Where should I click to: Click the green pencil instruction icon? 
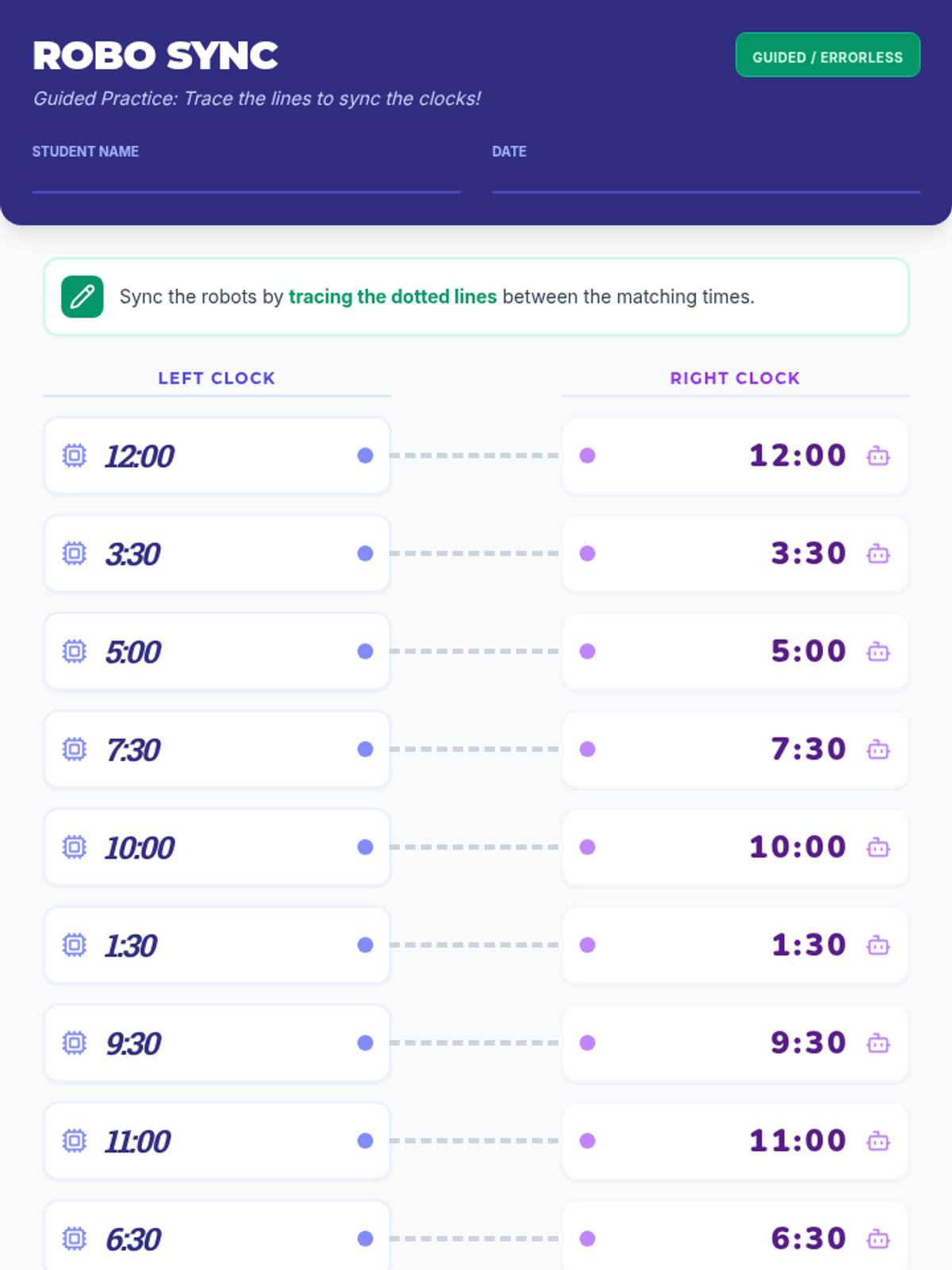pyautogui.click(x=83, y=297)
